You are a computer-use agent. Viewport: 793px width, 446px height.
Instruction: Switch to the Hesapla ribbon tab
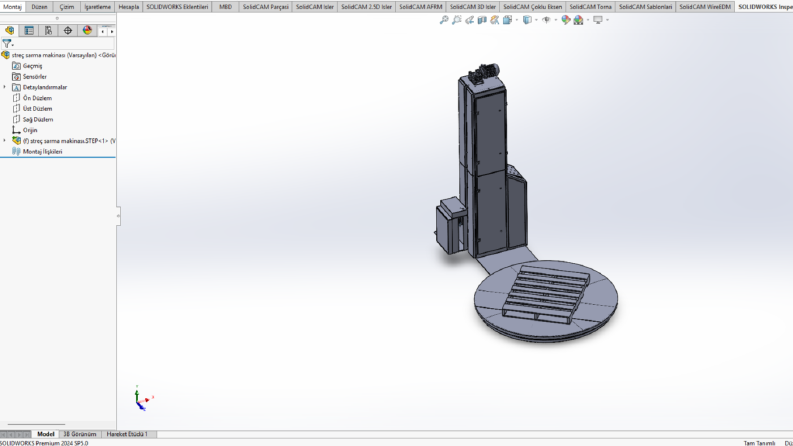coord(128,7)
